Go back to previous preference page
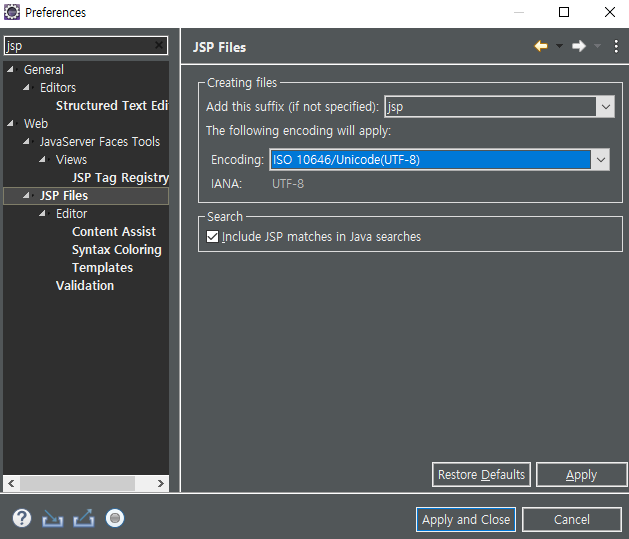Viewport: 629px width, 539px height. pyautogui.click(x=541, y=46)
